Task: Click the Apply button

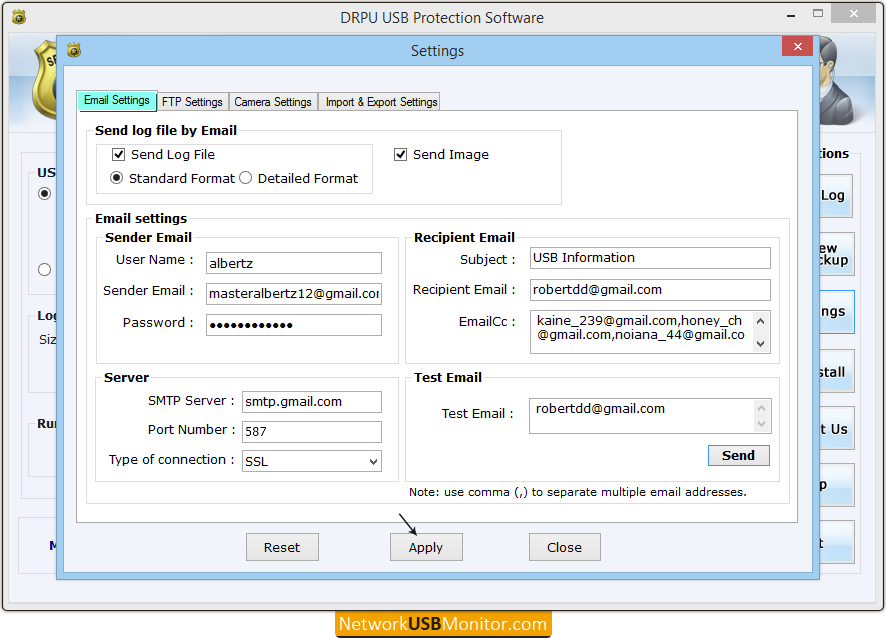Action: click(x=426, y=547)
